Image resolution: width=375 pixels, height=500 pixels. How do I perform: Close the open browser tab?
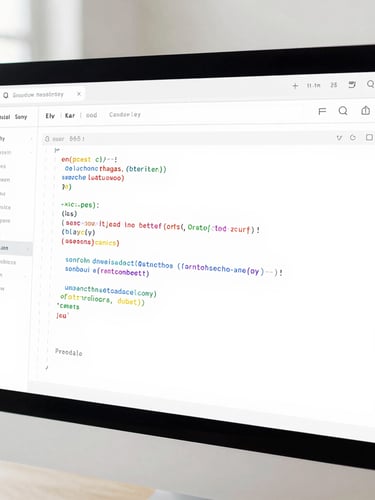point(79,94)
